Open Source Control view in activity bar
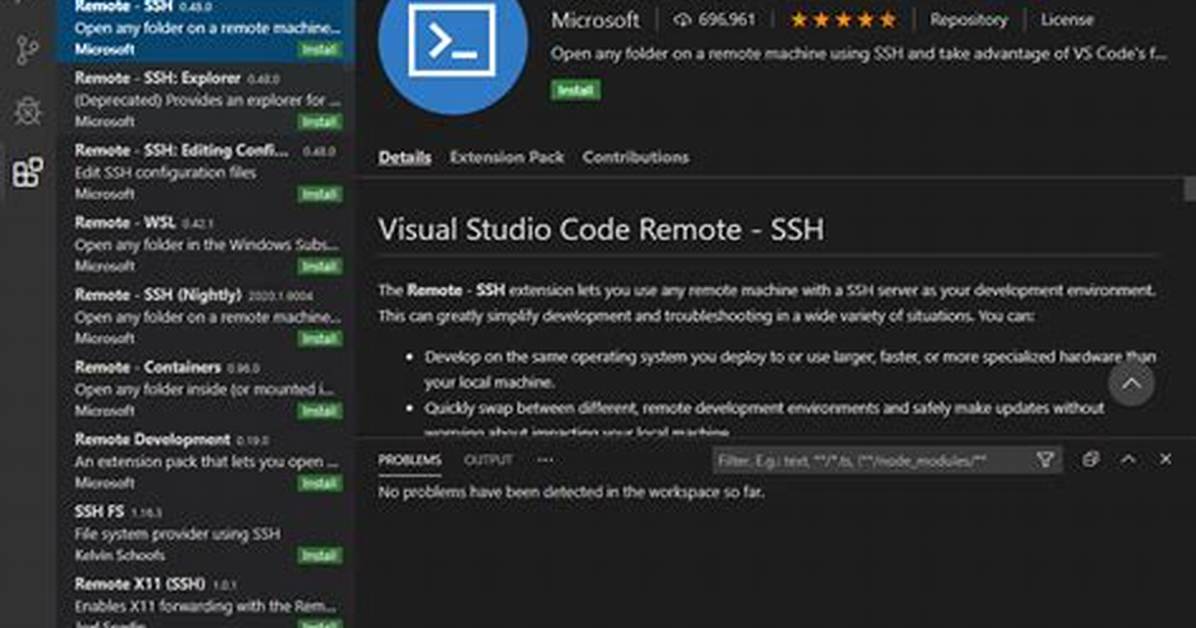The height and width of the screenshot is (628, 1196). point(27,50)
